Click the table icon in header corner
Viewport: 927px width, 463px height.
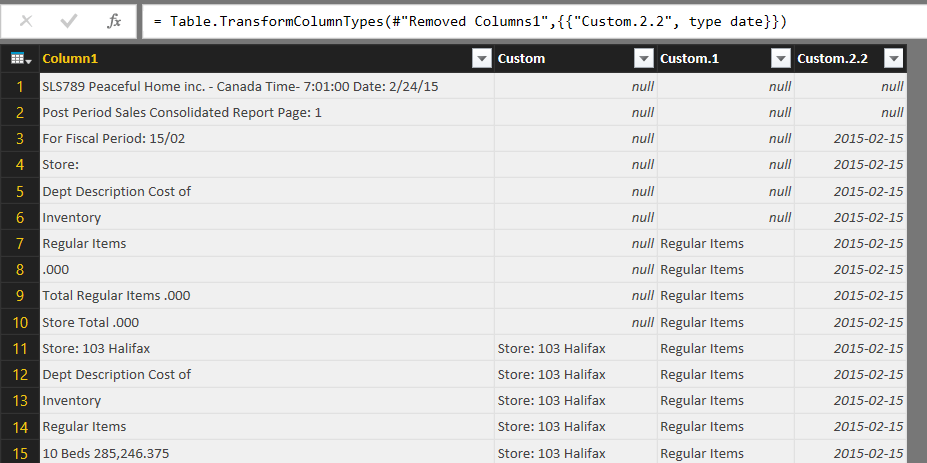pyautogui.click(x=20, y=59)
